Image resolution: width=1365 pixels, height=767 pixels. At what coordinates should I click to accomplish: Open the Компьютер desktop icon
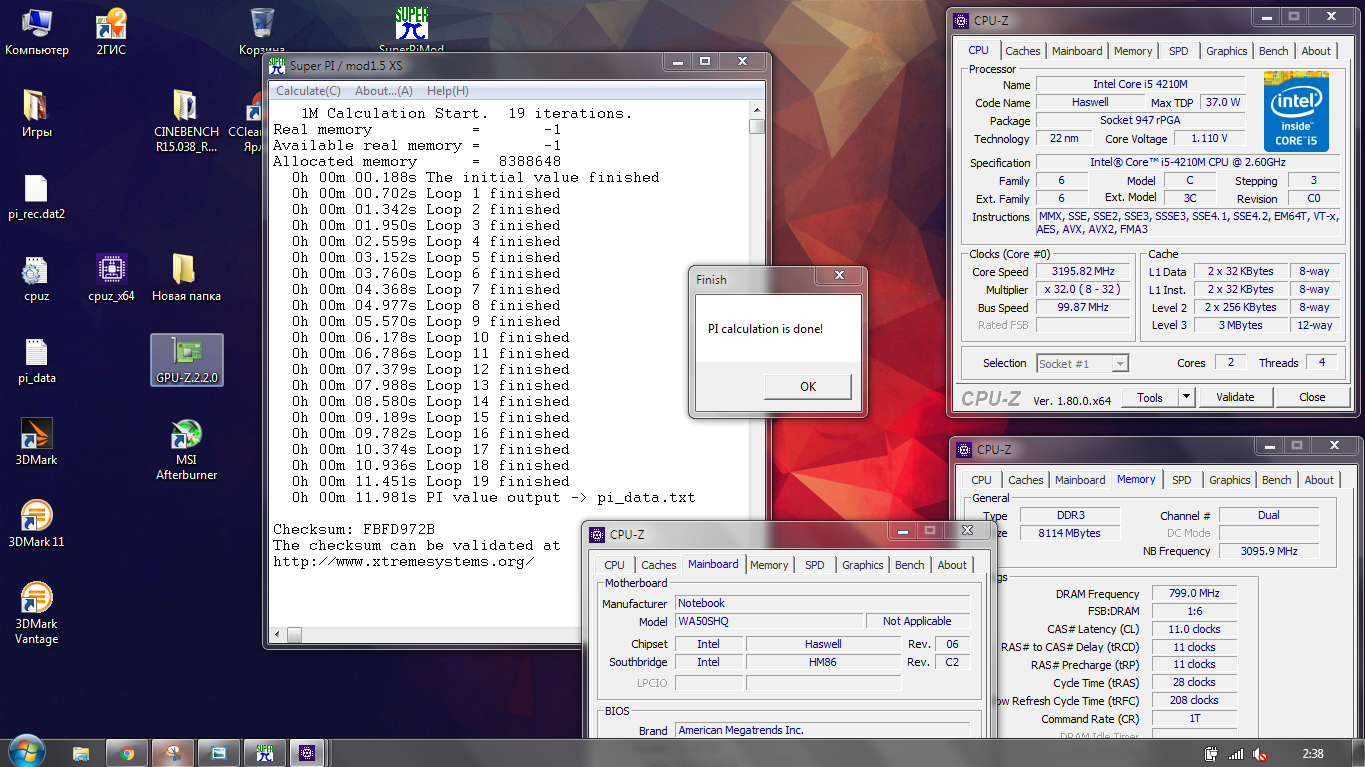(37, 30)
